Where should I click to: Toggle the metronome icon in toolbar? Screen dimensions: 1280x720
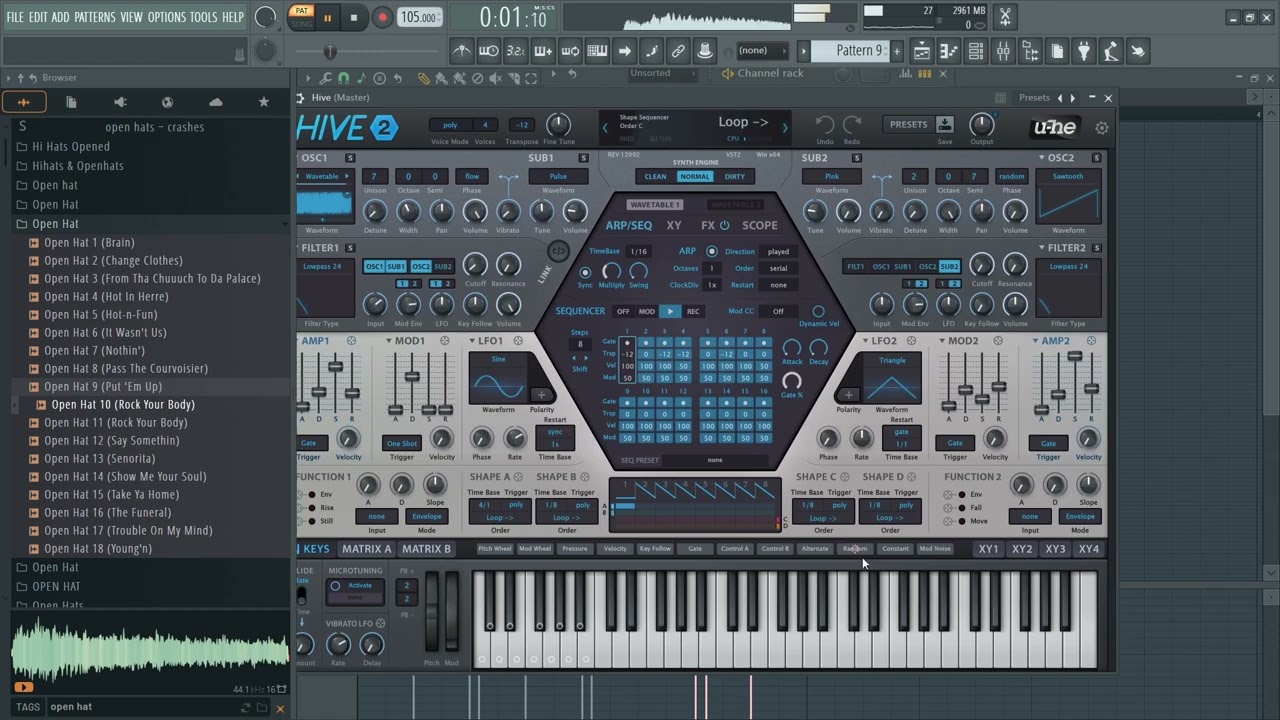click(x=462, y=51)
